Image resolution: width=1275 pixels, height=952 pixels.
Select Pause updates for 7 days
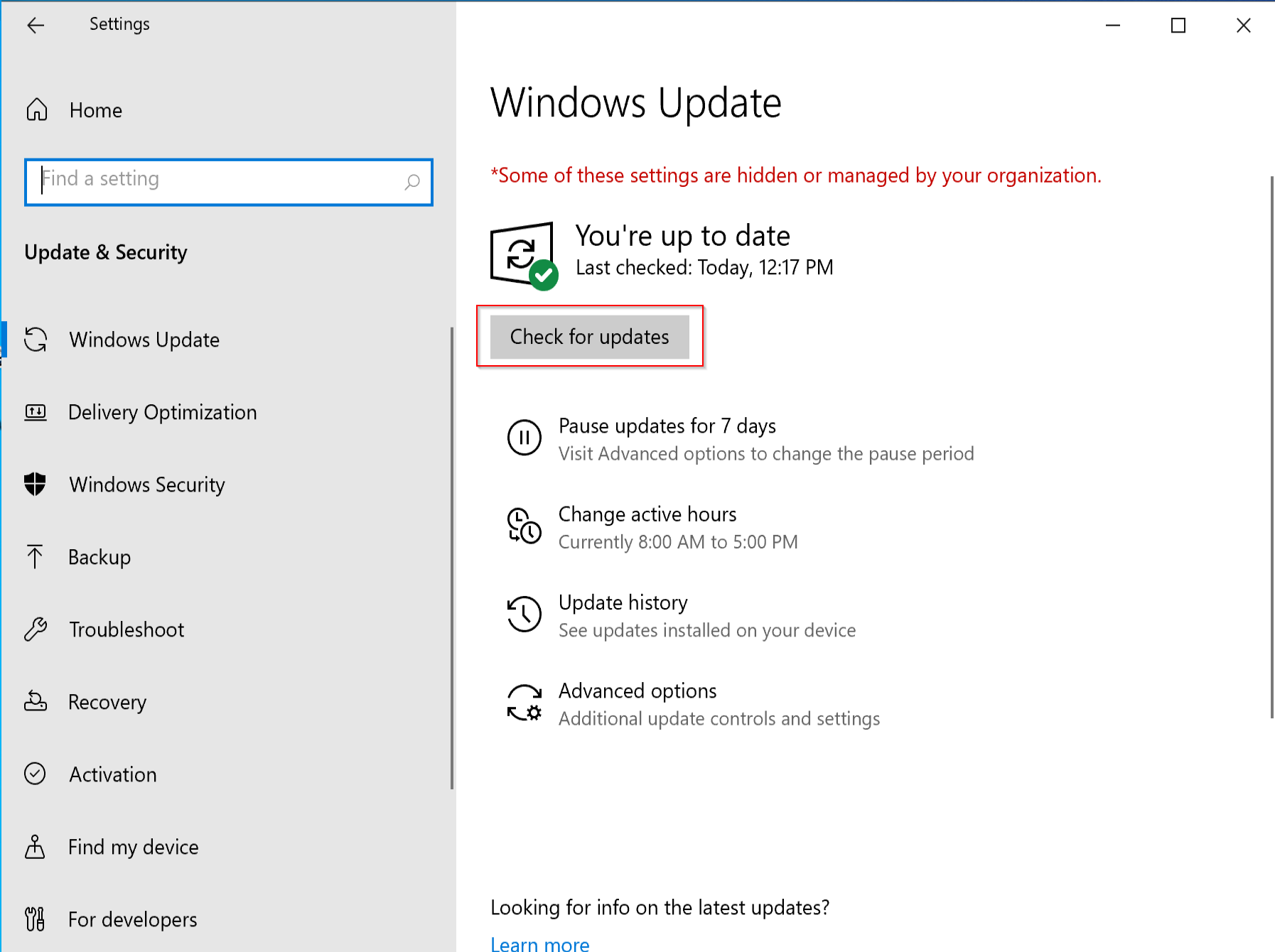tap(667, 426)
